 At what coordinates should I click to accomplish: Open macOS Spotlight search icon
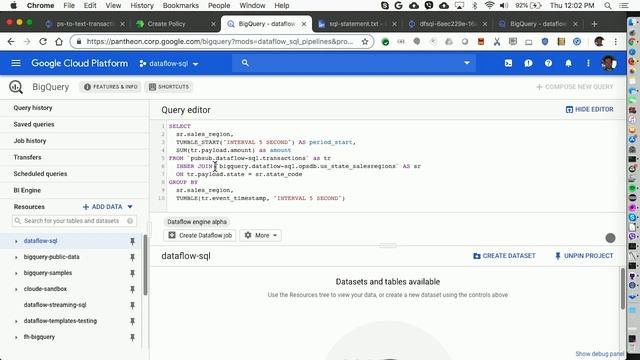608,6
